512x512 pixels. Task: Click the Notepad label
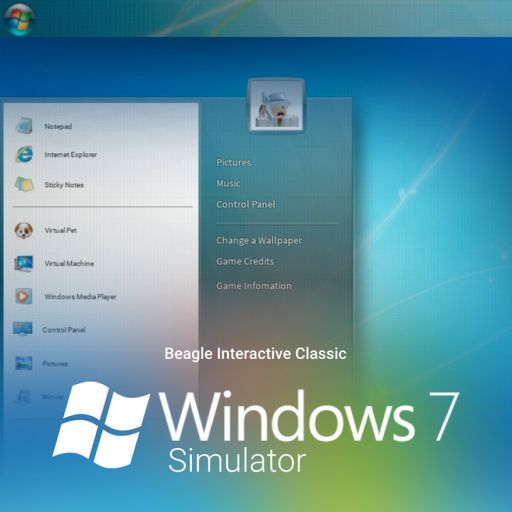[58, 126]
